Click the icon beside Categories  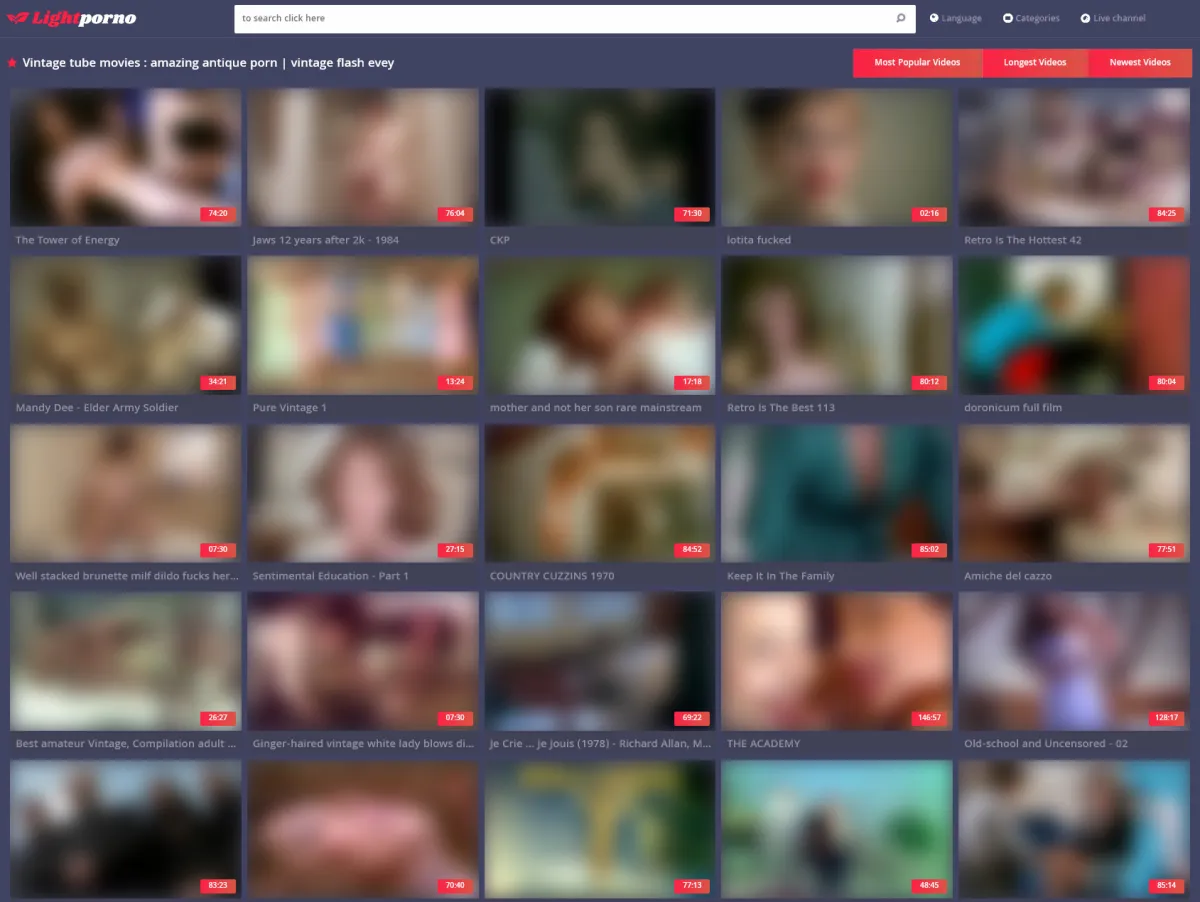point(1007,18)
